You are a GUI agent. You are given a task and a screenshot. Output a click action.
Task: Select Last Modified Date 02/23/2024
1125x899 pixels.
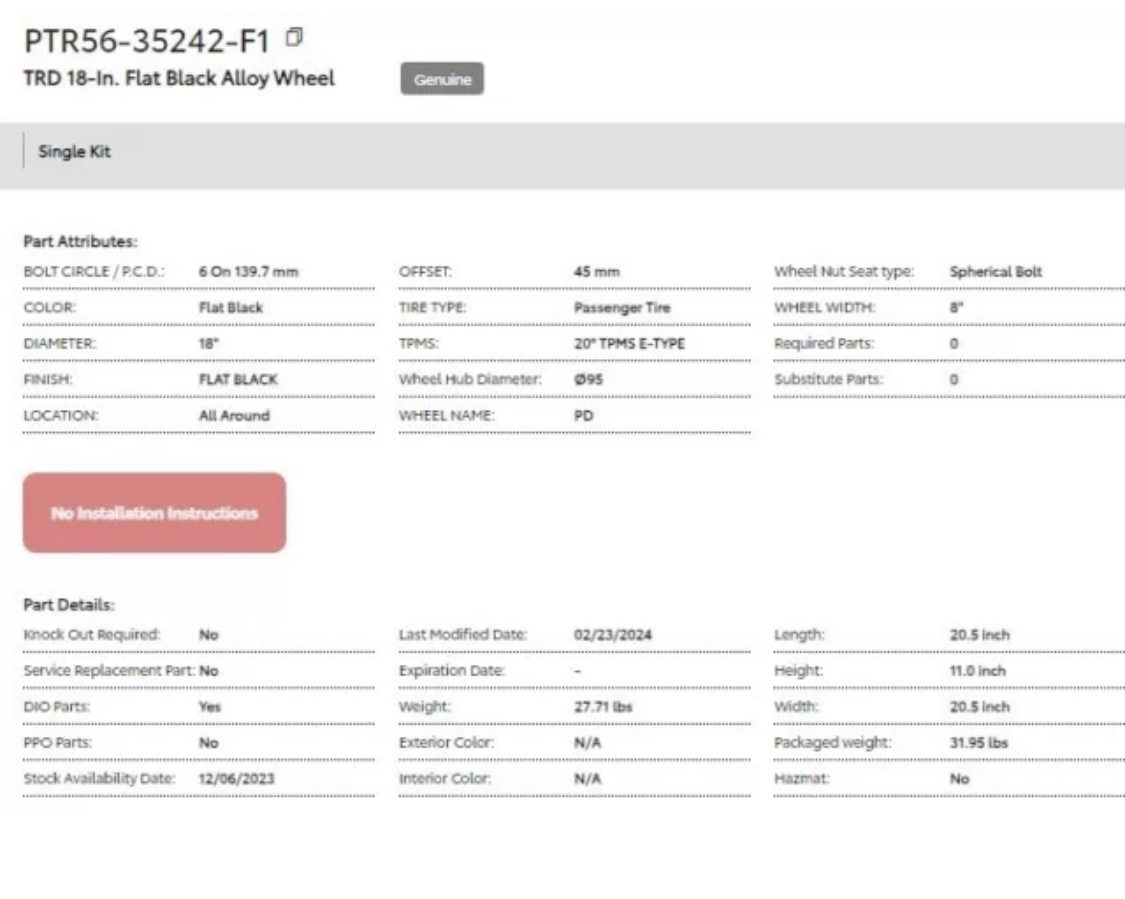pyautogui.click(x=612, y=635)
